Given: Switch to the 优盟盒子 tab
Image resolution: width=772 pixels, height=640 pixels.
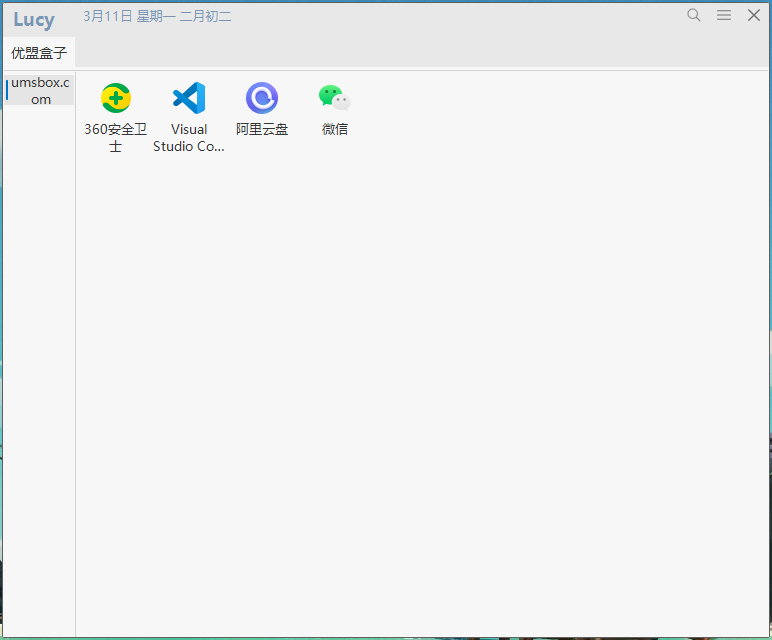Looking at the screenshot, I should pos(39,52).
